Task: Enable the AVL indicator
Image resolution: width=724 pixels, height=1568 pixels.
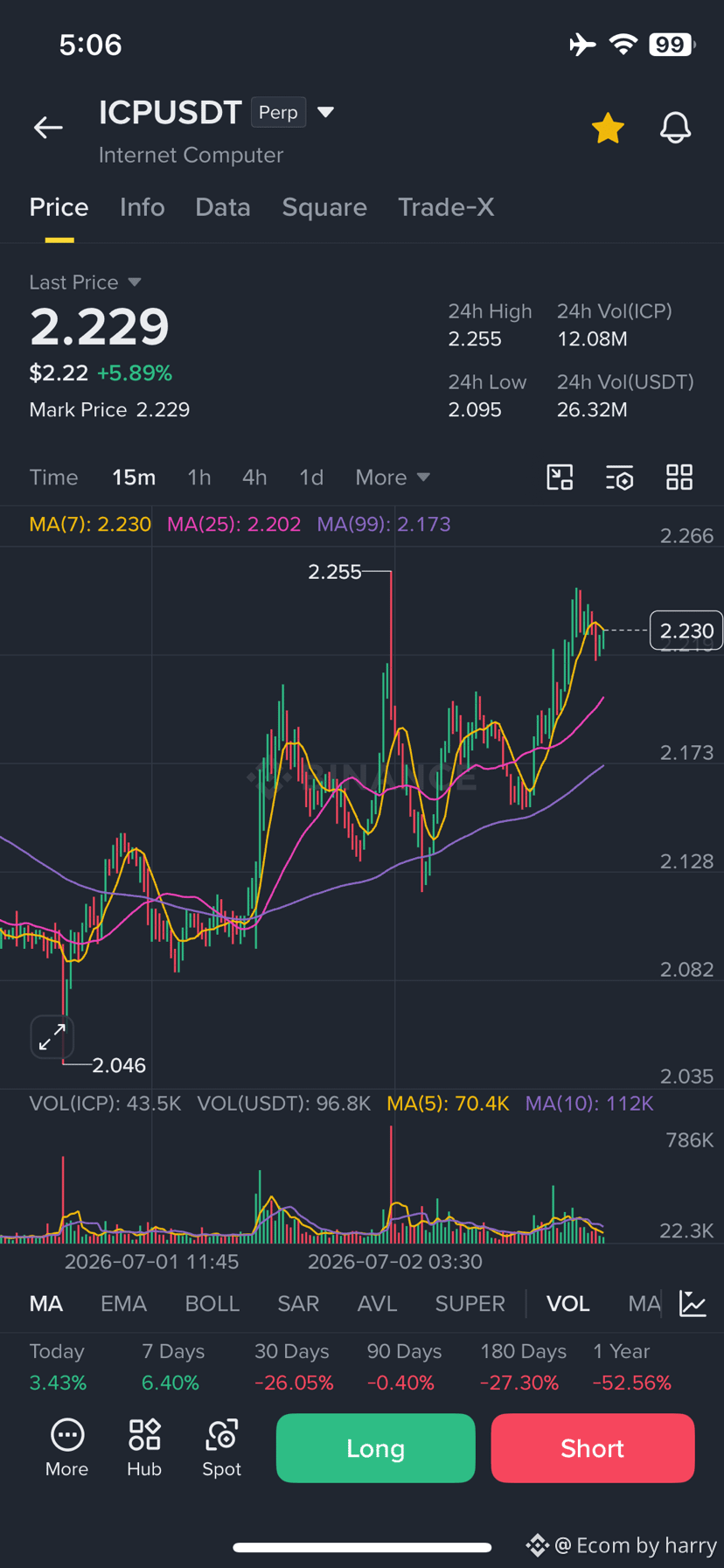Action: pyautogui.click(x=378, y=1304)
